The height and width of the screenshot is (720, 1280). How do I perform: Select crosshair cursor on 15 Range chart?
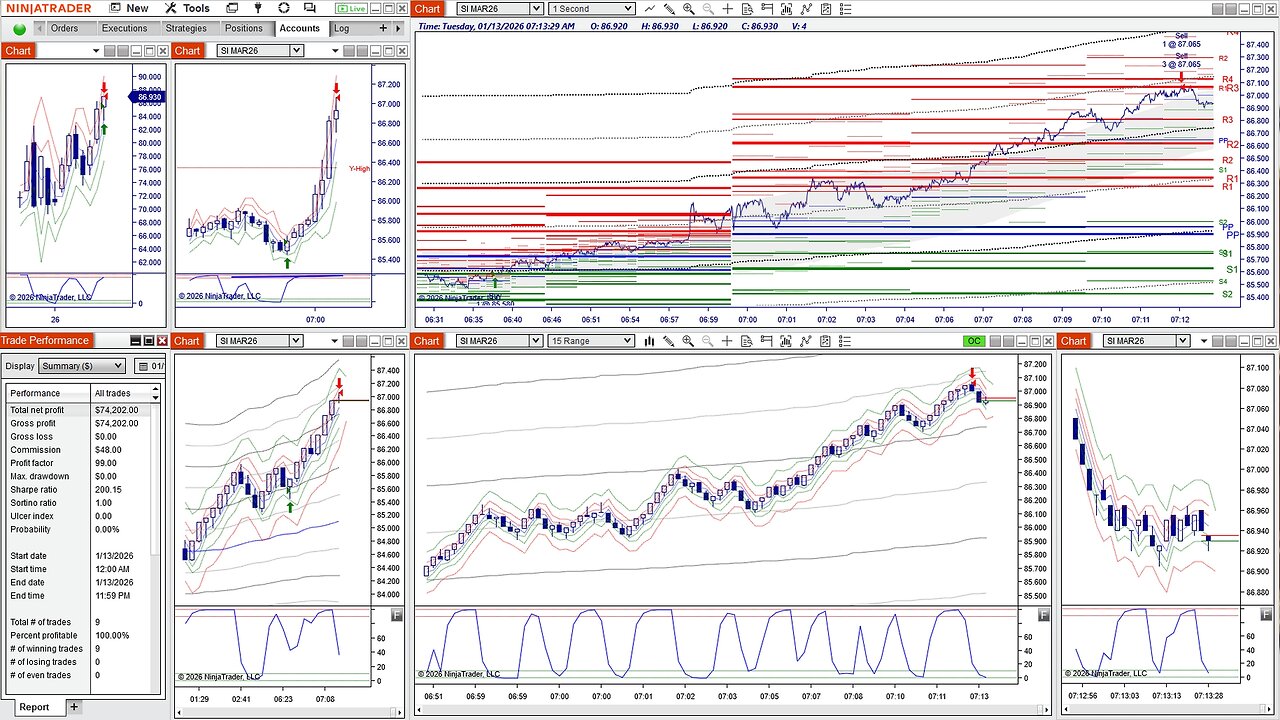(x=727, y=341)
